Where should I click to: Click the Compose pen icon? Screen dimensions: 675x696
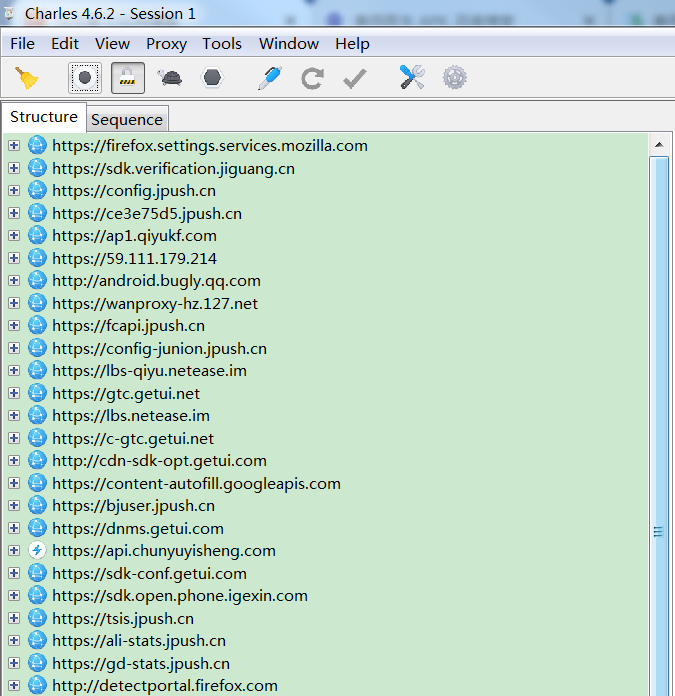(270, 78)
